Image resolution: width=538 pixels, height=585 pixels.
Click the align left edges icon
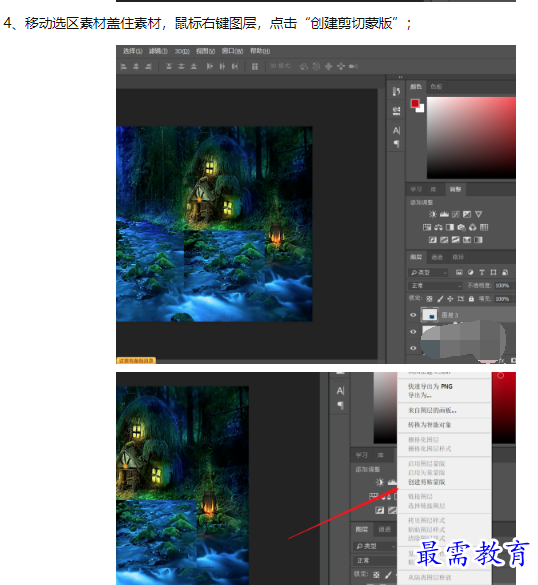(124, 66)
